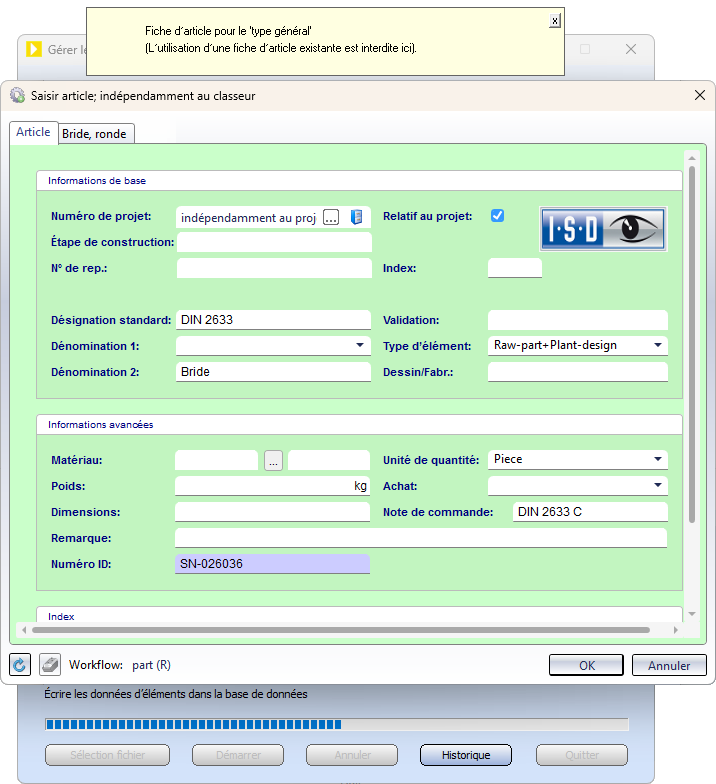Click the second Matériau input field

pyautogui.click(x=329, y=460)
